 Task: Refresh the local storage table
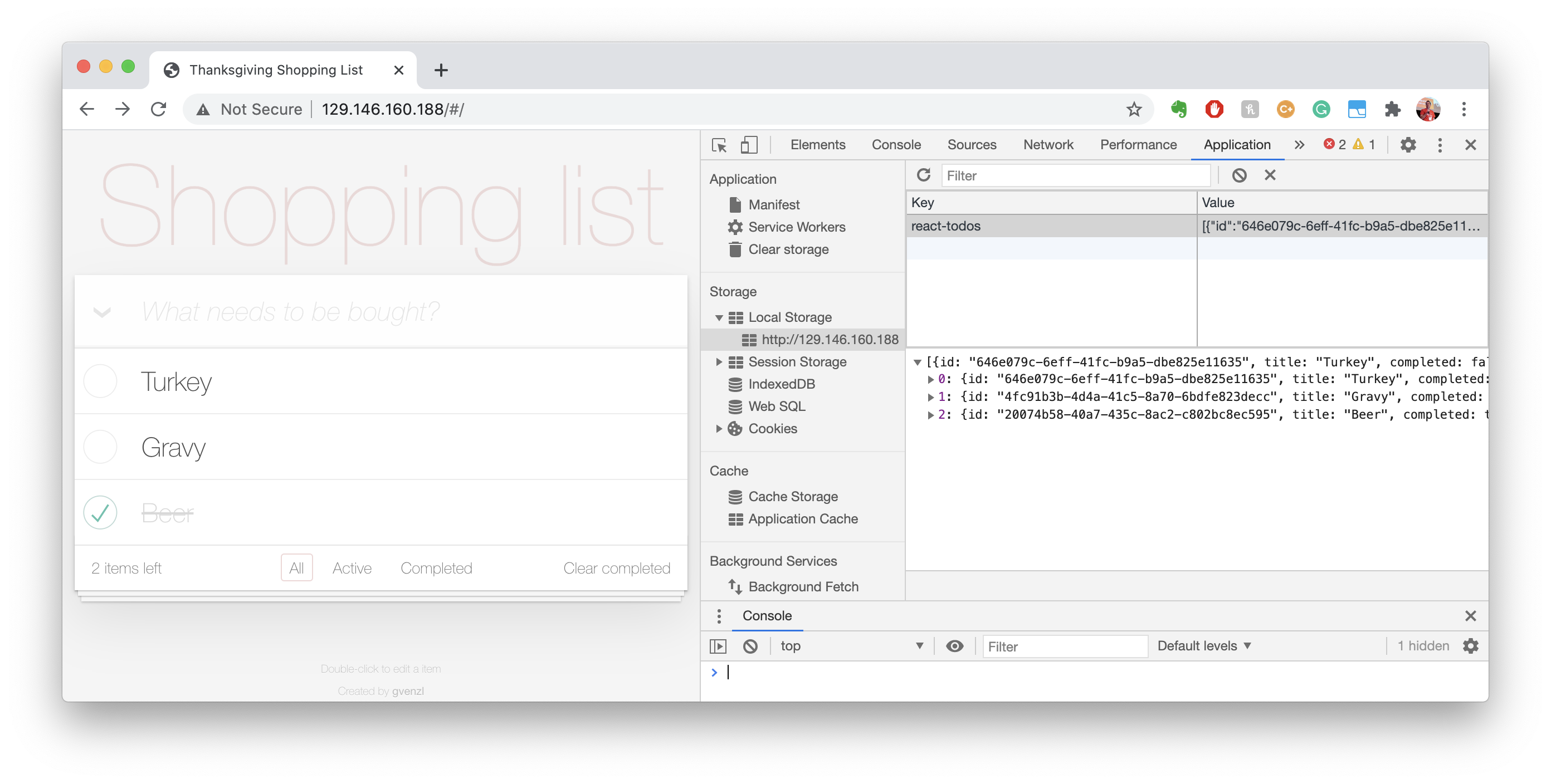pyautogui.click(x=923, y=175)
